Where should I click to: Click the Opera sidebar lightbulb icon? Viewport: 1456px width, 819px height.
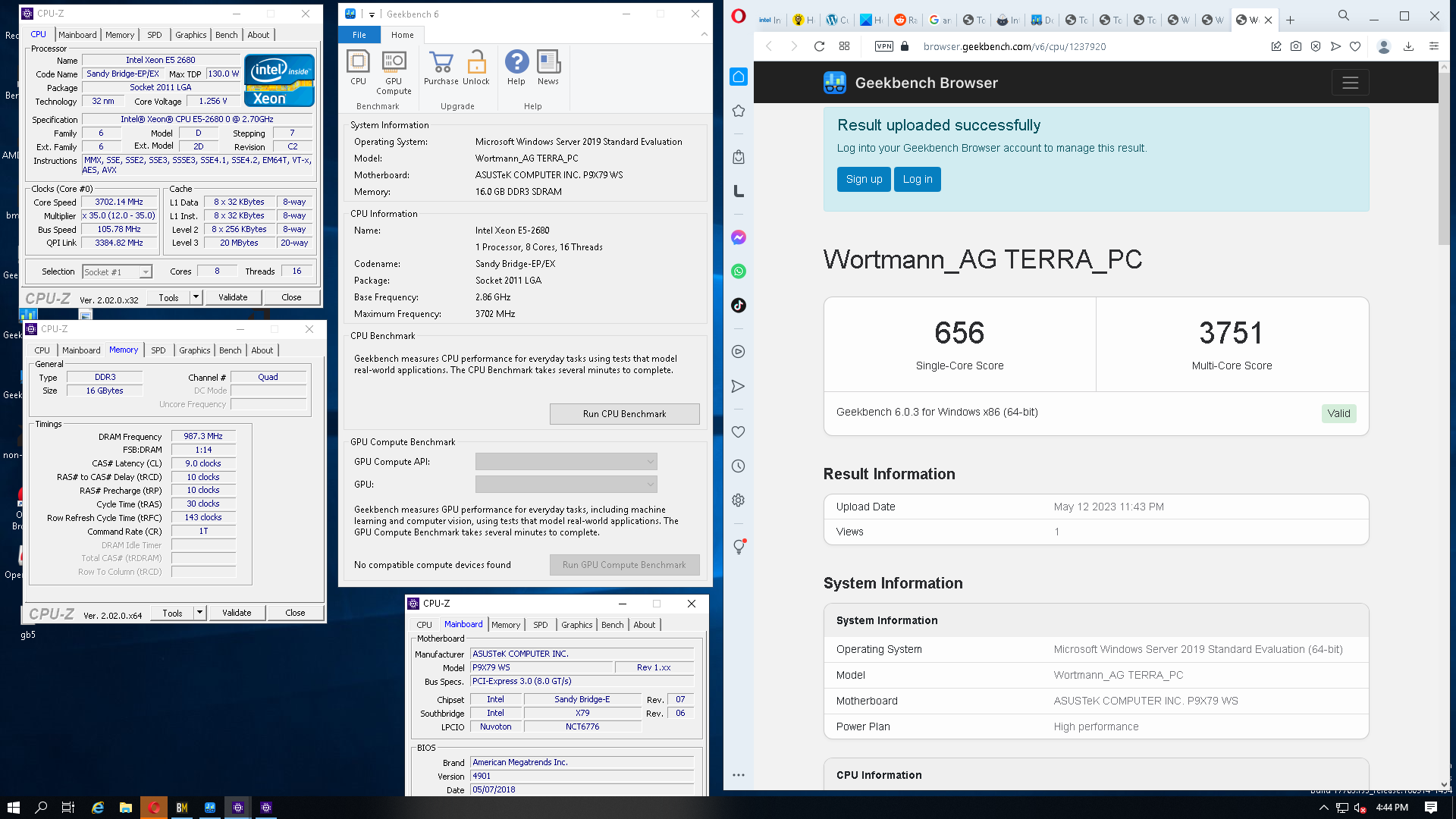pyautogui.click(x=739, y=547)
